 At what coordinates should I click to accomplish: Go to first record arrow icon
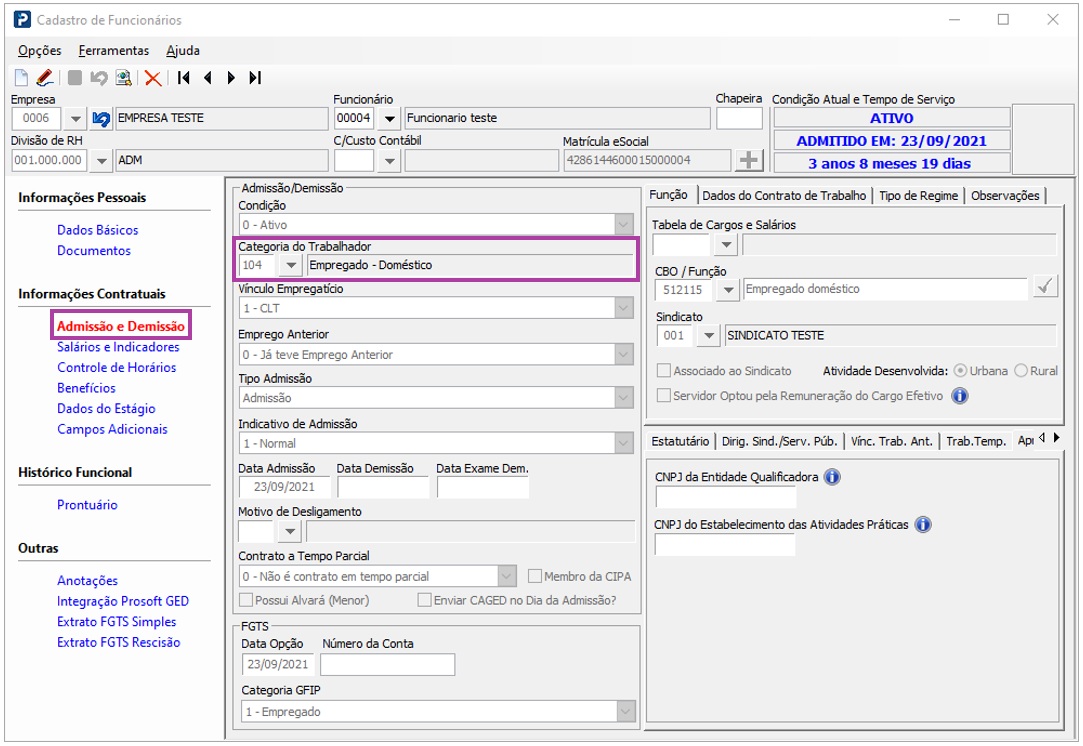pyautogui.click(x=184, y=78)
